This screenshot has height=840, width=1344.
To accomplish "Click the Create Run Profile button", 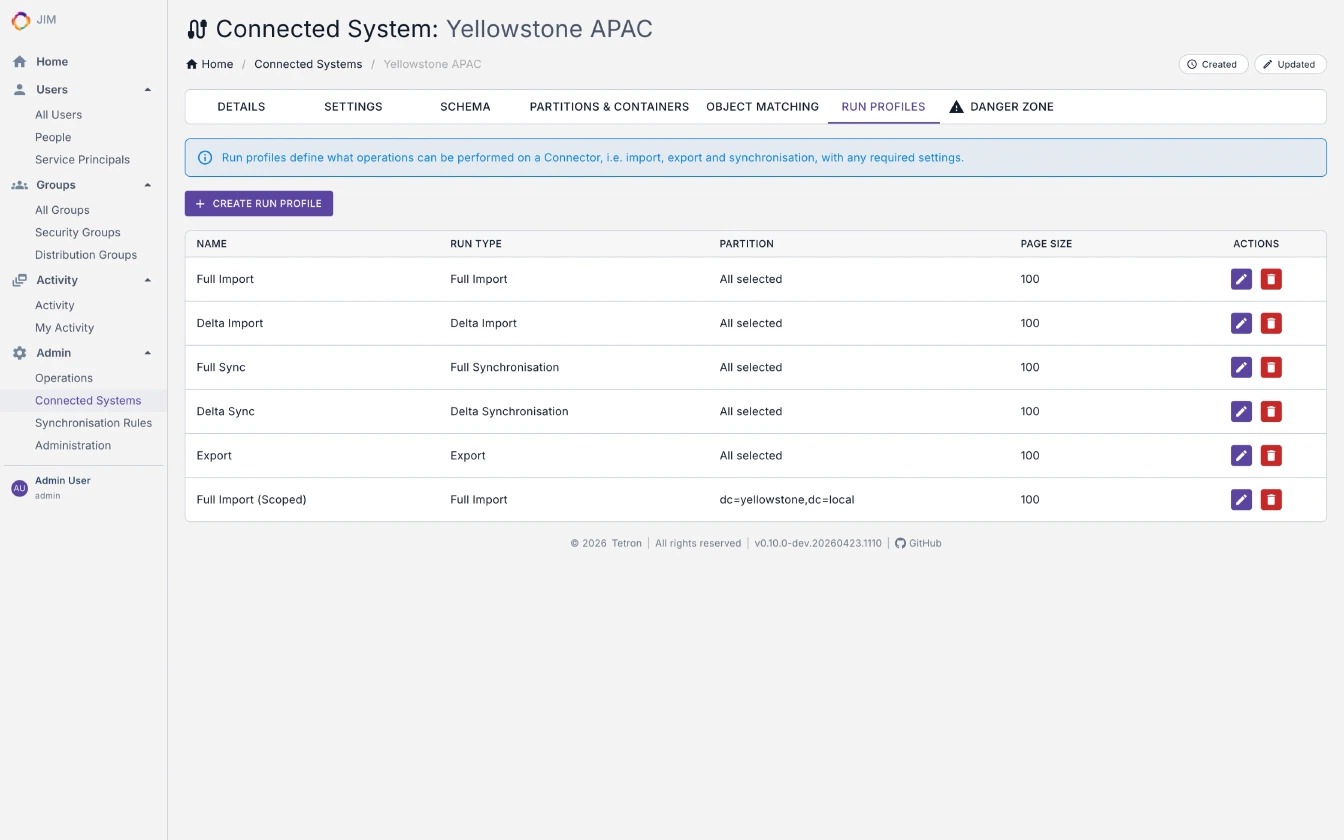I will point(259,203).
